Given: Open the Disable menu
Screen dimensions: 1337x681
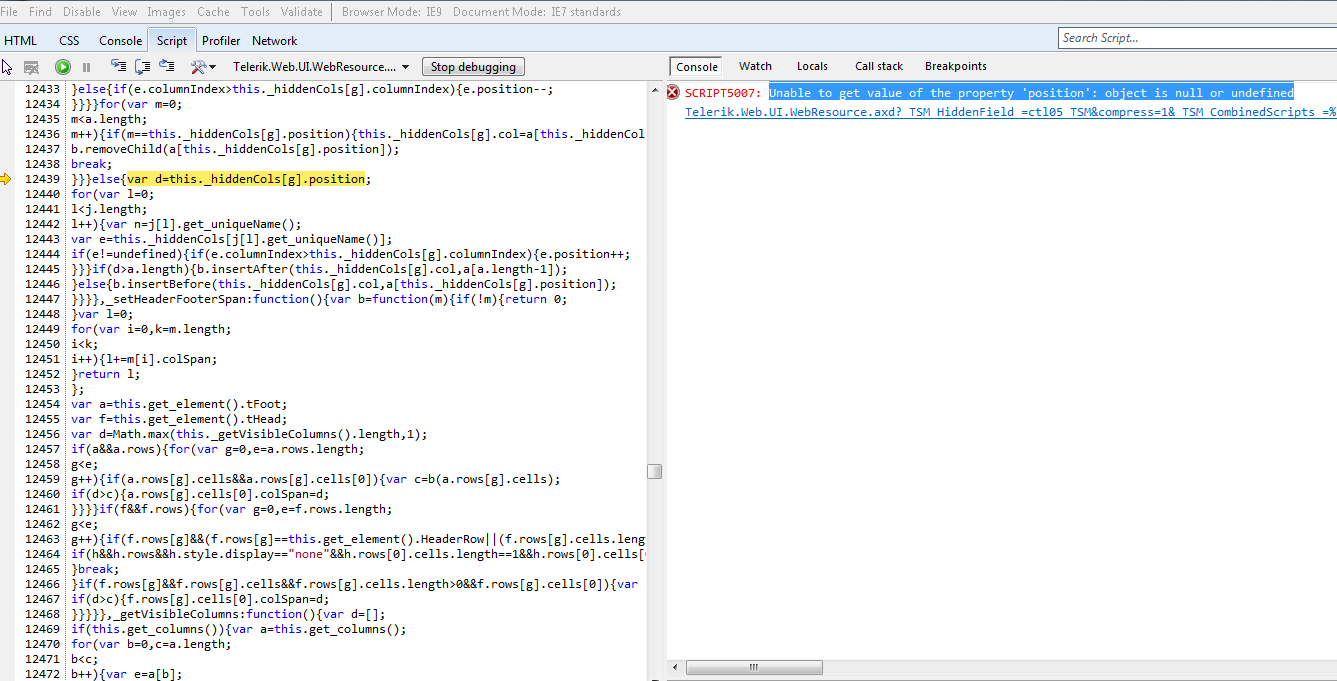Looking at the screenshot, I should (x=82, y=12).
